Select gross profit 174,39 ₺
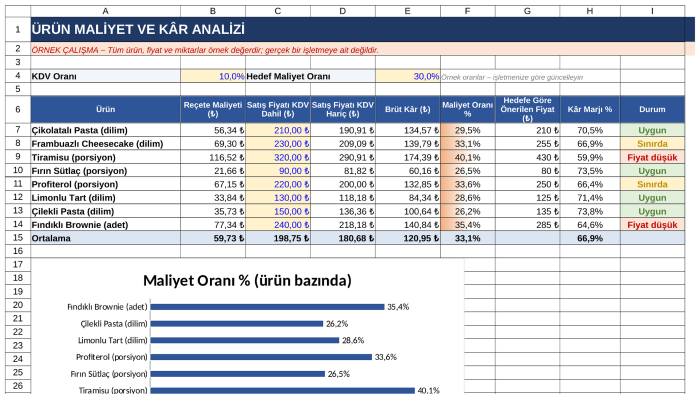The width and height of the screenshot is (700, 394). click(x=408, y=157)
